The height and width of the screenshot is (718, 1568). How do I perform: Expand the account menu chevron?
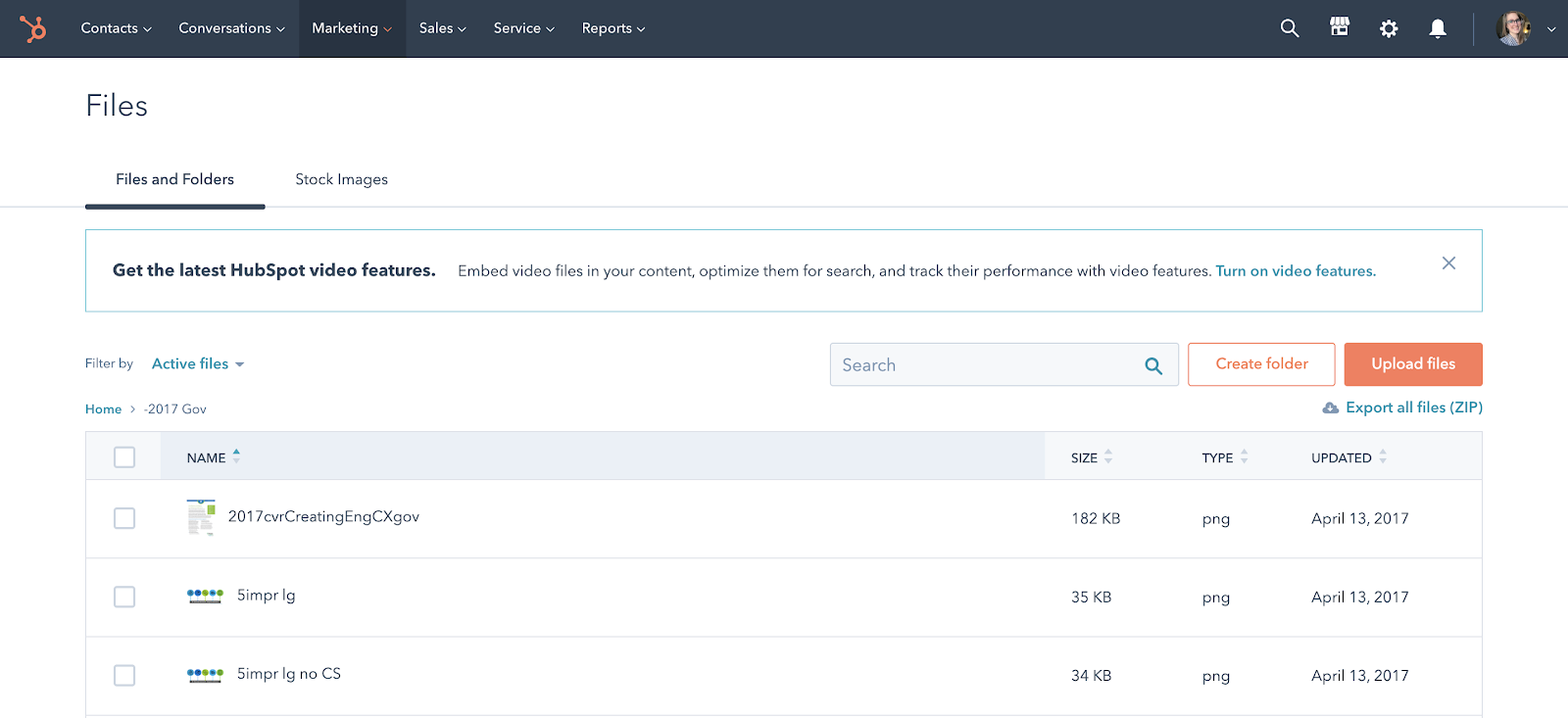1551,29
